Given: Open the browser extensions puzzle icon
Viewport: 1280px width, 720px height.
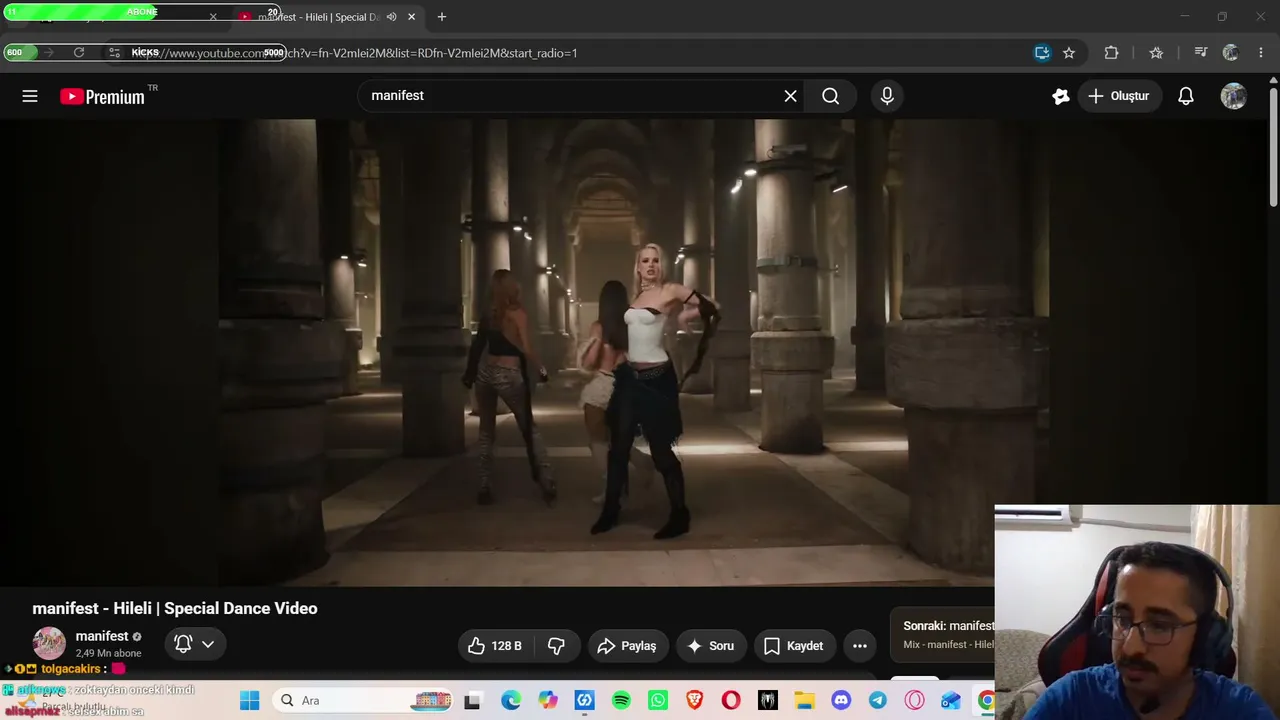Looking at the screenshot, I should tap(1111, 53).
